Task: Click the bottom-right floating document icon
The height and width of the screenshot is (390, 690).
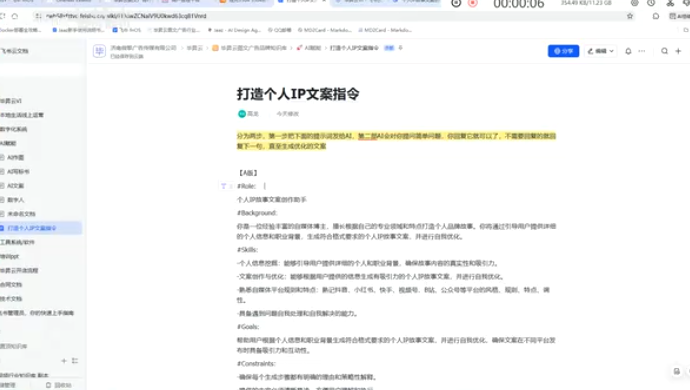Action: [x=677, y=371]
